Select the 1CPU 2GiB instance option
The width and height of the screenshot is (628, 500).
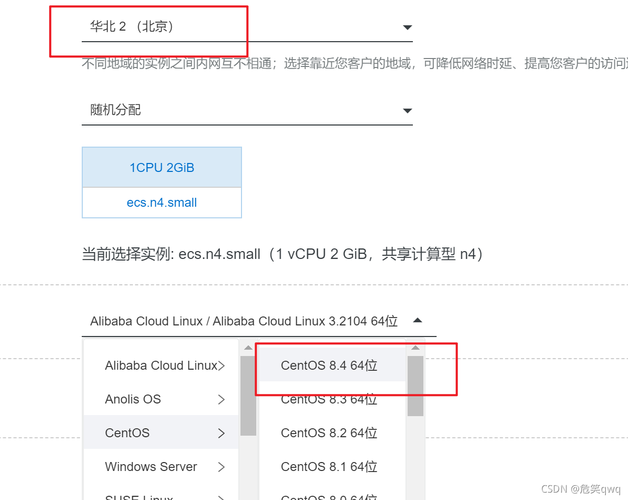[162, 167]
